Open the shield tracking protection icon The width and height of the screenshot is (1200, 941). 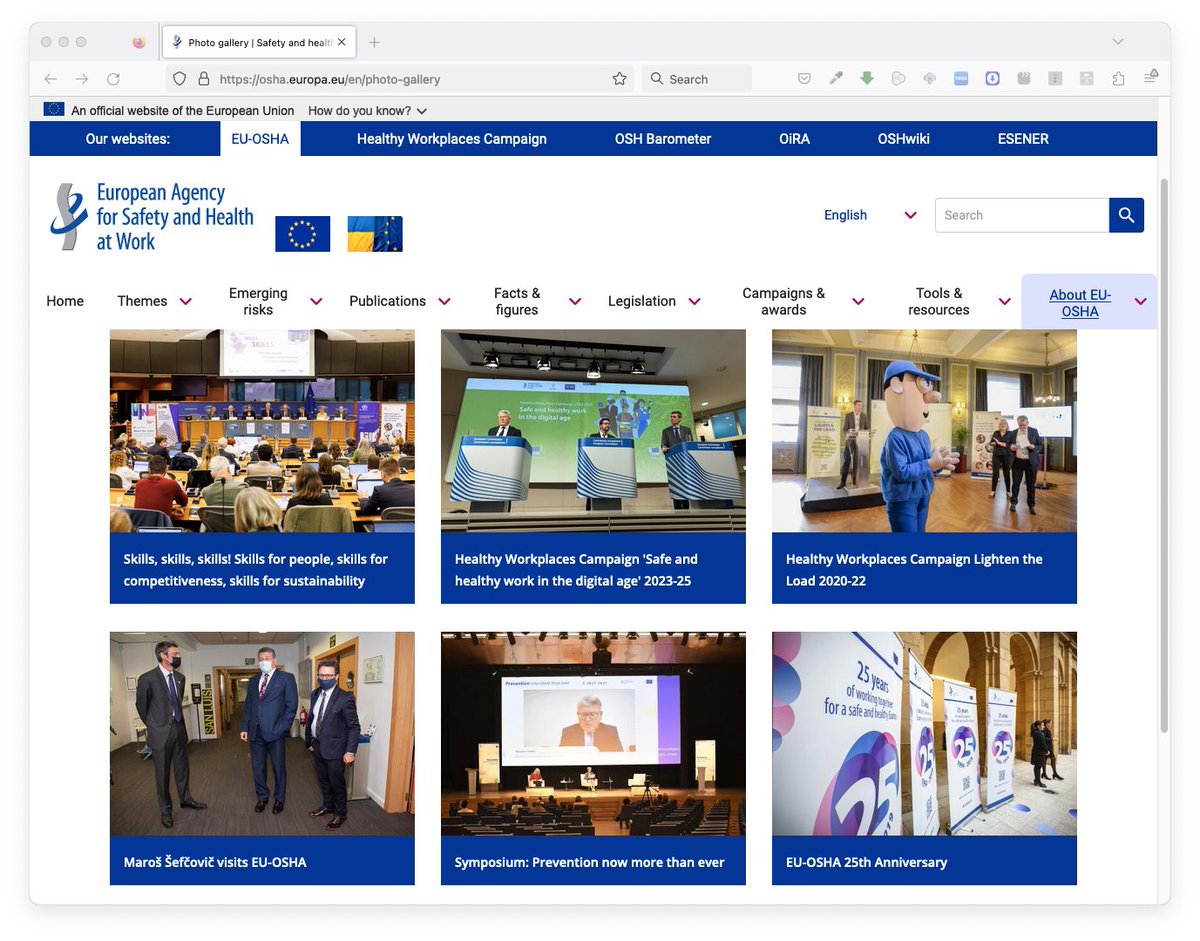pos(180,79)
